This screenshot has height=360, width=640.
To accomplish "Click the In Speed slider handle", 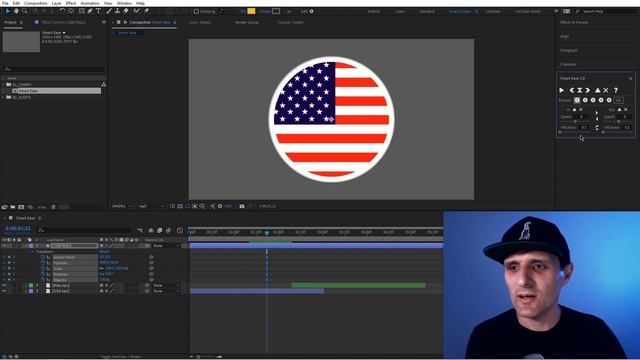I will point(575,122).
